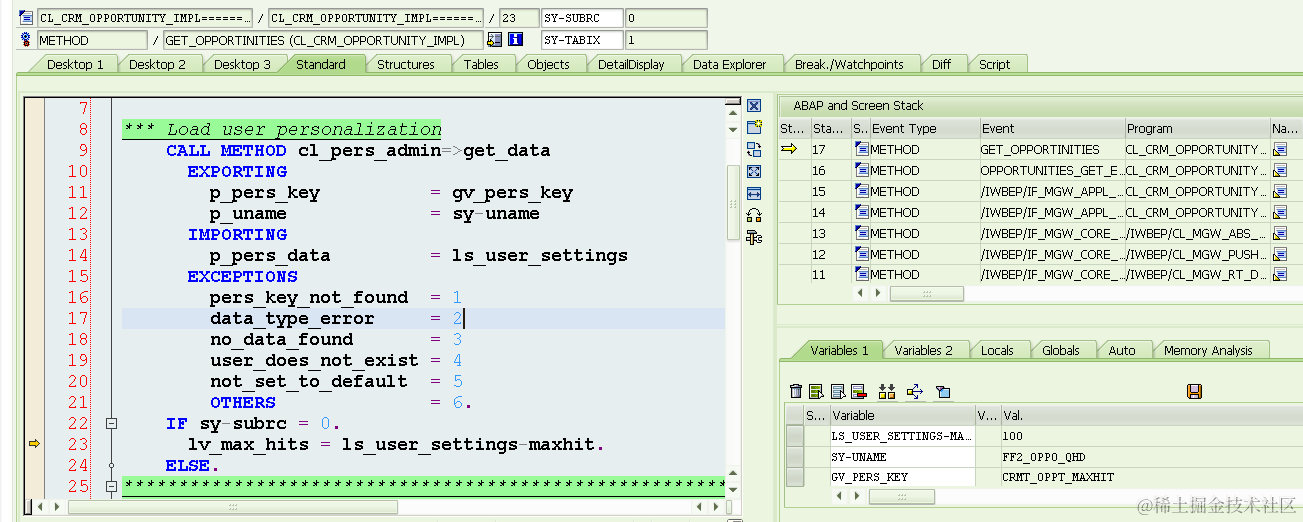
Task: Click the Event Type column header
Action: tap(923, 128)
